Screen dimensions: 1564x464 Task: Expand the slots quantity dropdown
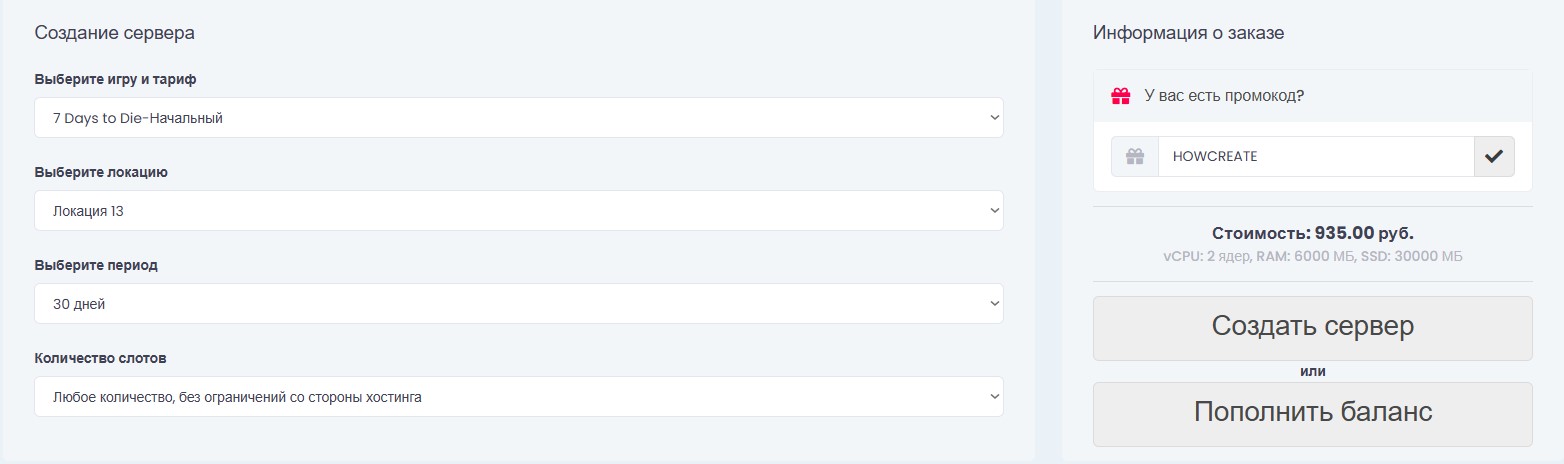pyautogui.click(x=518, y=397)
